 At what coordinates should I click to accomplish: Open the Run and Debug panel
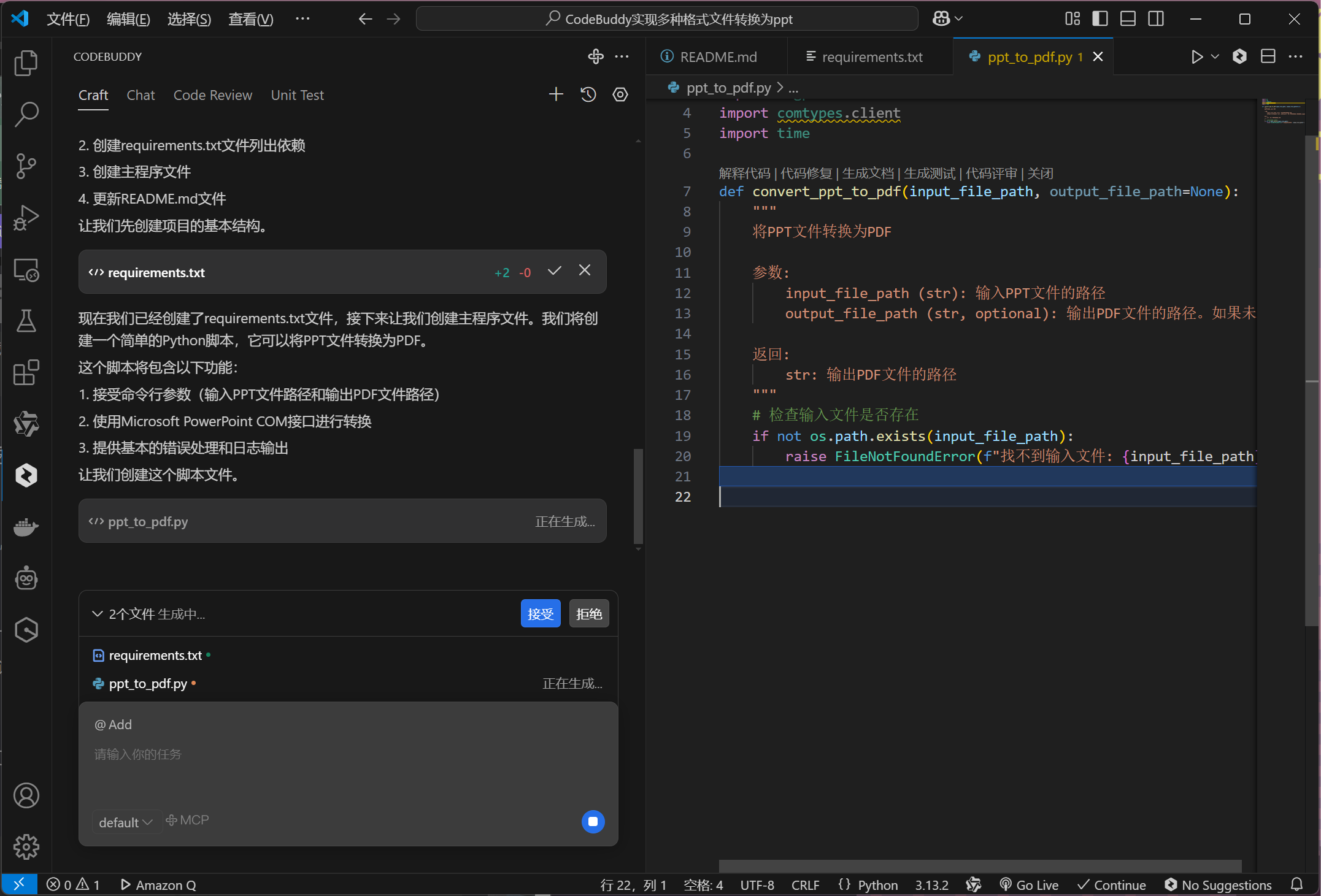(x=26, y=218)
